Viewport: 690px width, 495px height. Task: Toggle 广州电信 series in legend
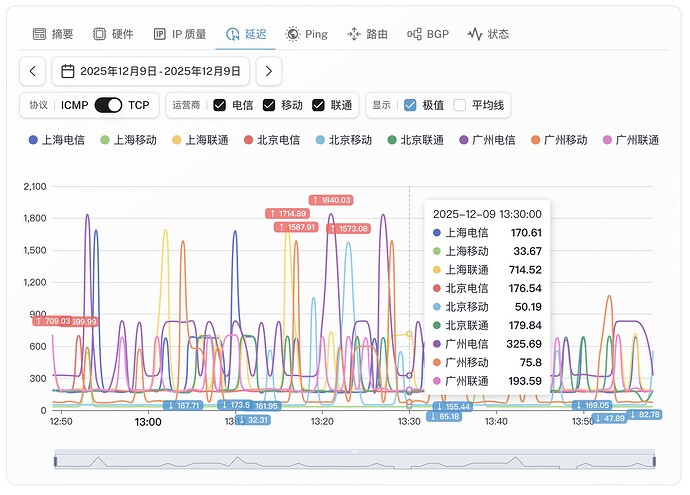[x=487, y=140]
